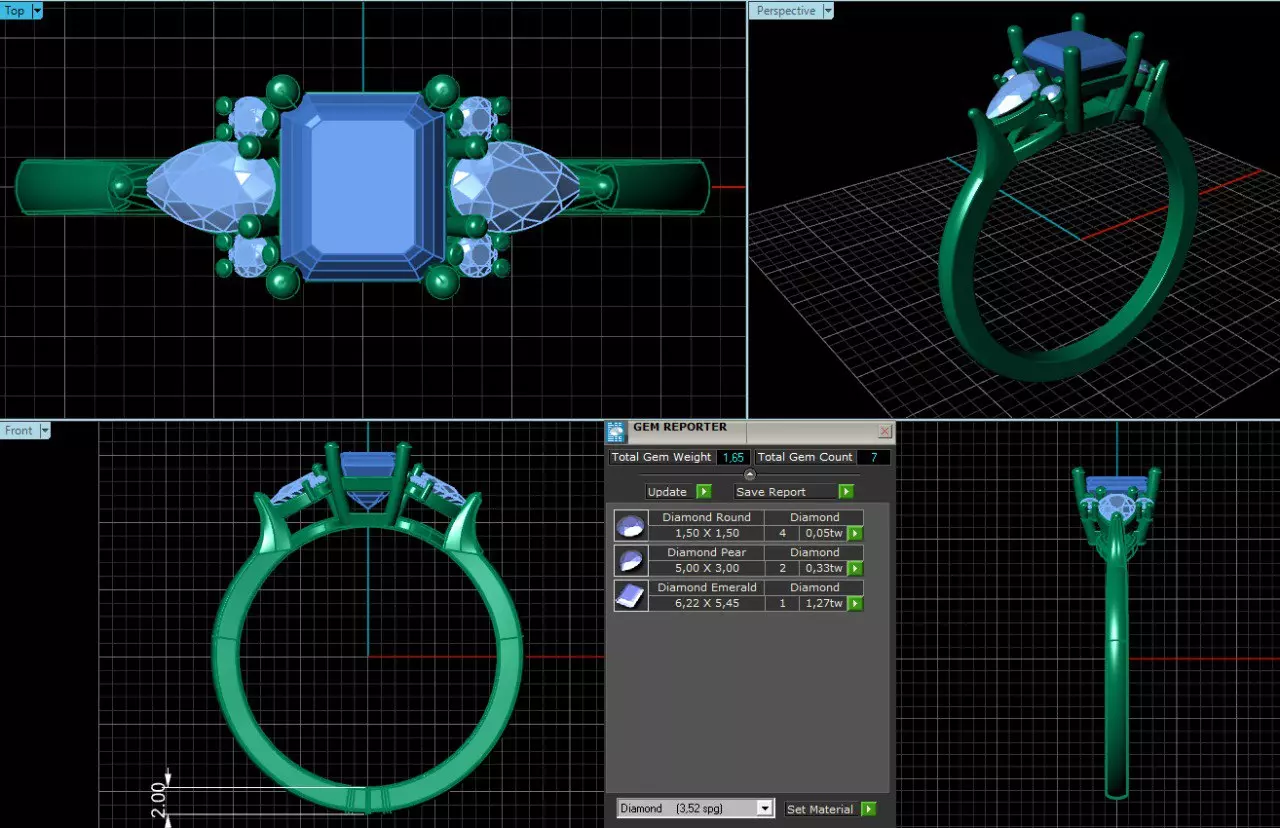This screenshot has height=828, width=1280.
Task: Click green arrow beside 1,27tw emerald diamond
Action: (856, 603)
